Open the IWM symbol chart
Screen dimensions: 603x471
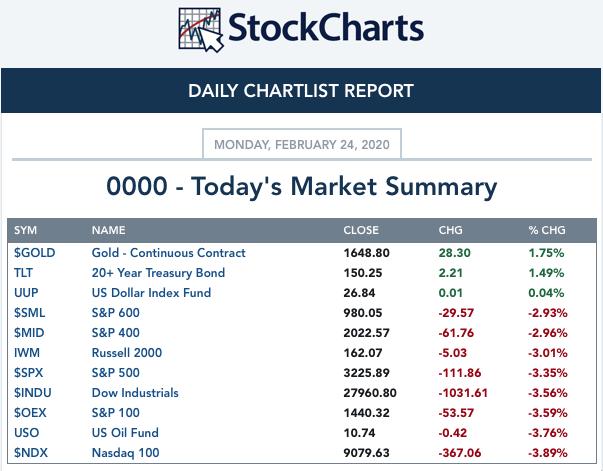tap(27, 353)
